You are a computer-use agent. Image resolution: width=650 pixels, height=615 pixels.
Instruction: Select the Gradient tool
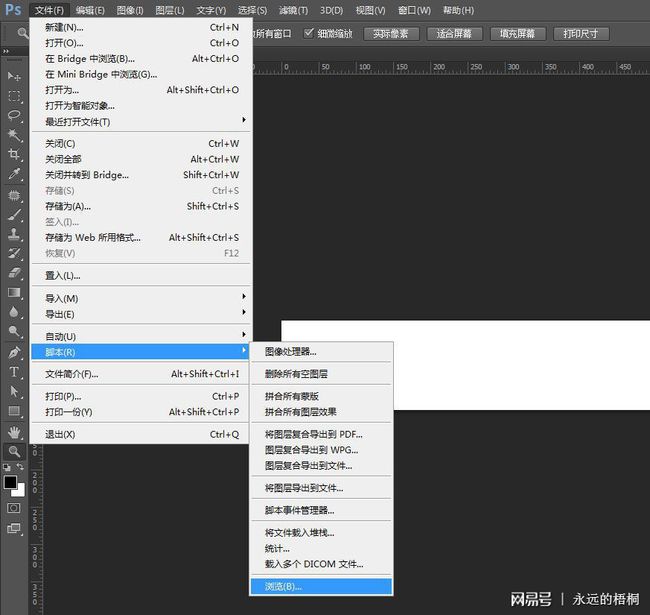[14, 293]
